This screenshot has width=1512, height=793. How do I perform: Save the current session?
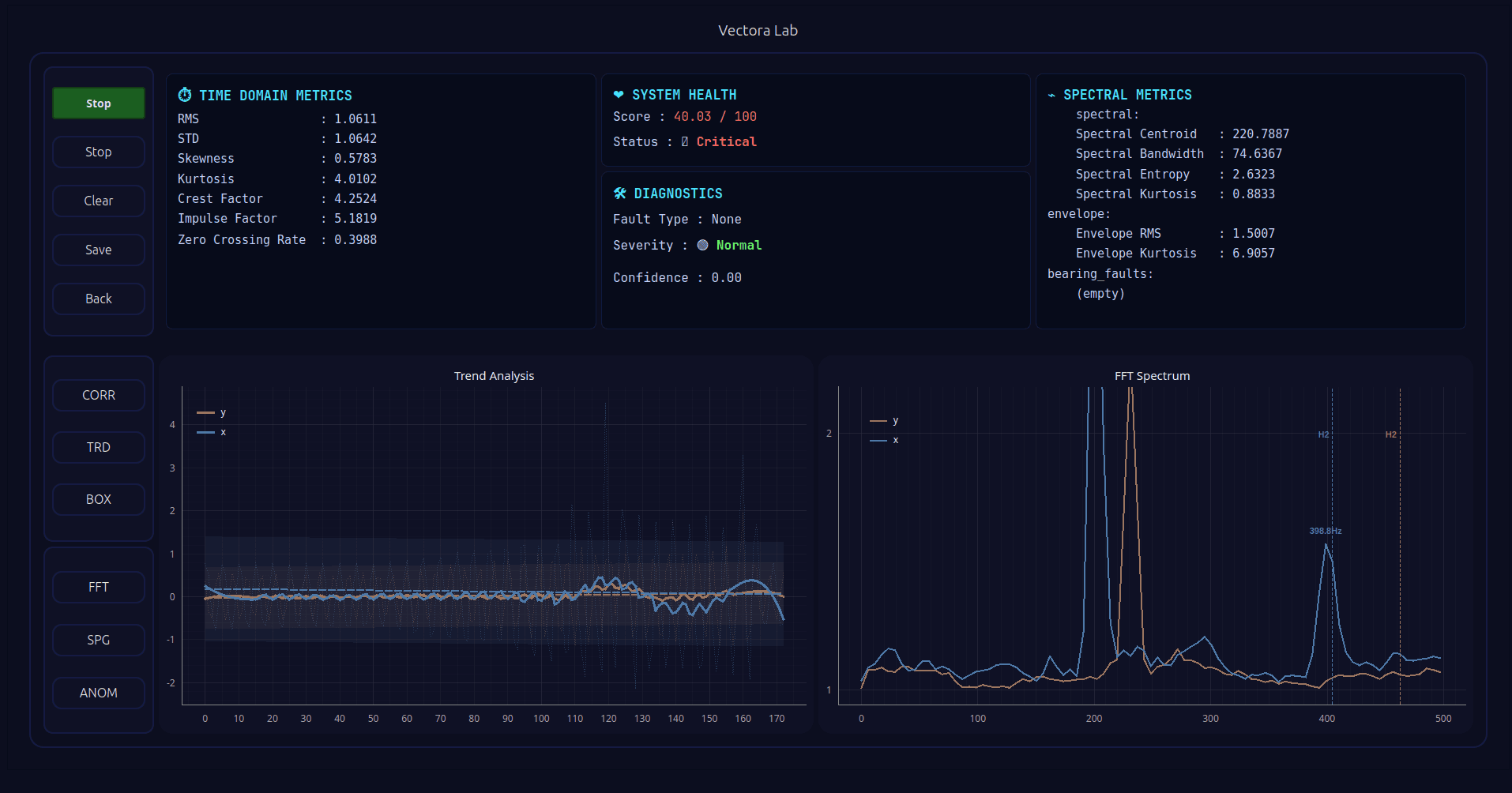coord(99,250)
